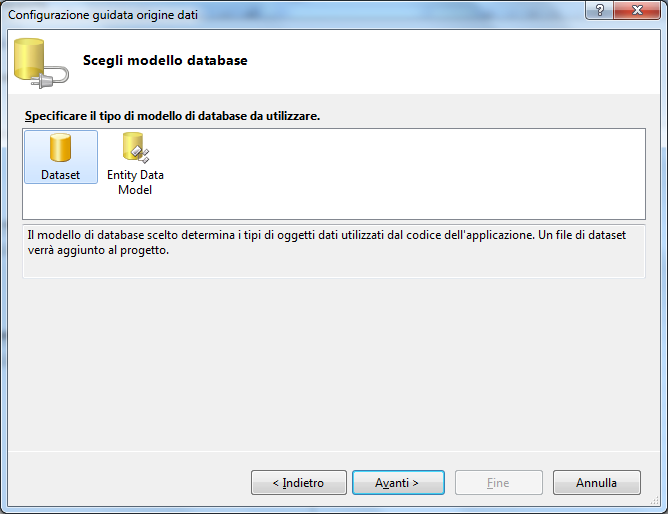Close the wizard with the X button
Screen dimensions: 668x514
coord(637,10)
